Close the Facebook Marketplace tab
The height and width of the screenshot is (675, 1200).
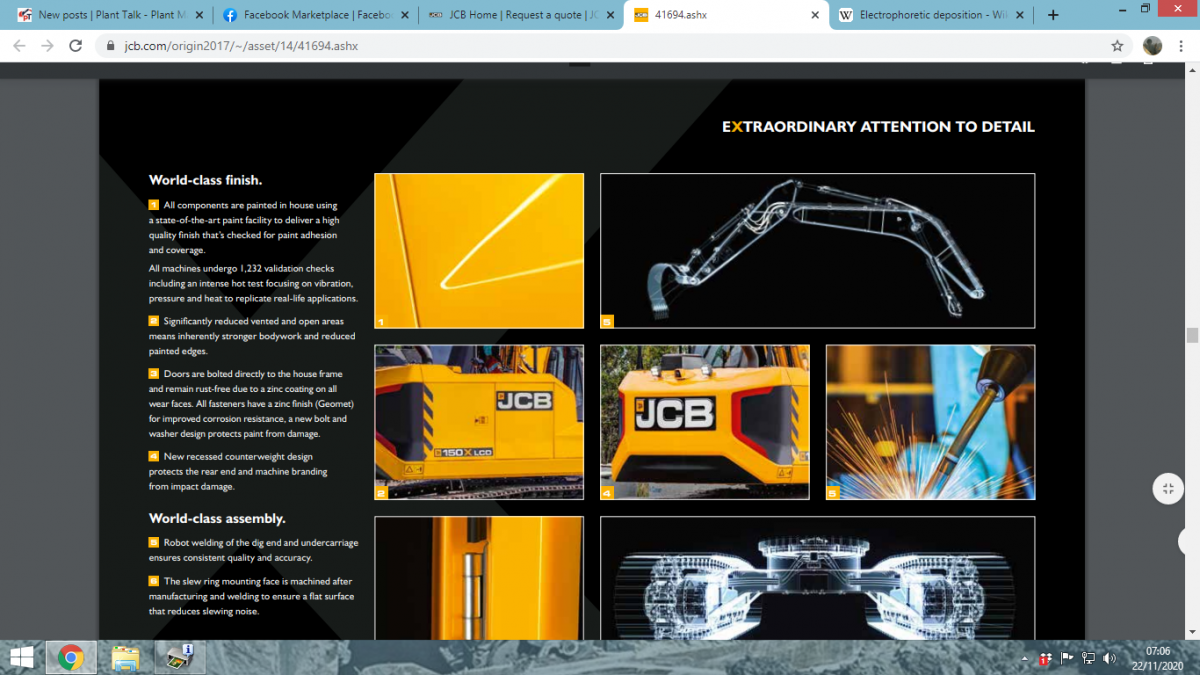coord(404,16)
